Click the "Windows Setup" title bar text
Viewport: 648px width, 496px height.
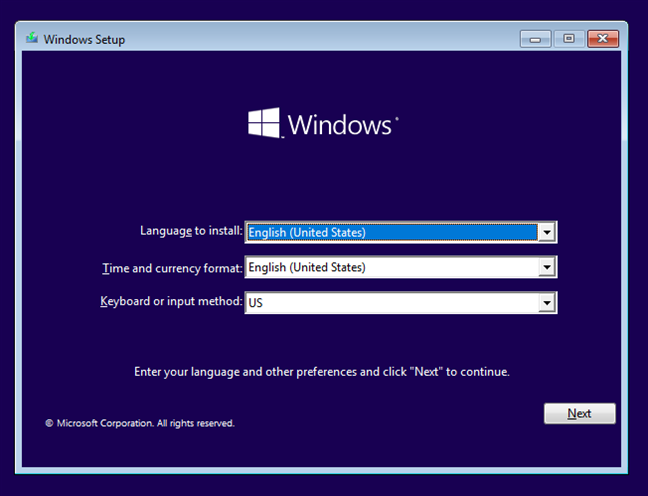85,39
